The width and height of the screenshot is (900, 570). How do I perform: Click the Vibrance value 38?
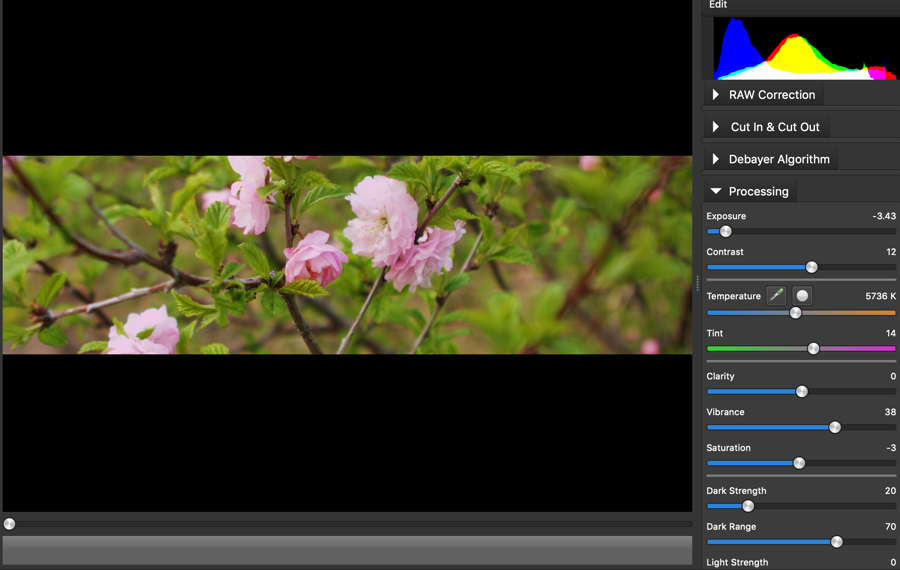pos(890,412)
